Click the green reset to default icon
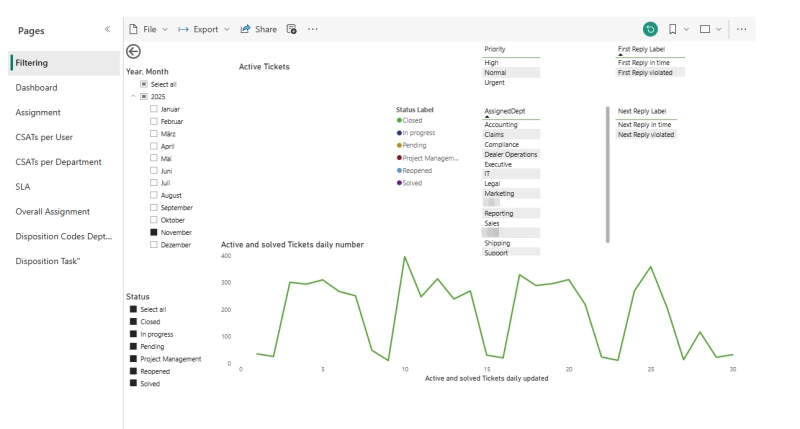 (x=650, y=29)
